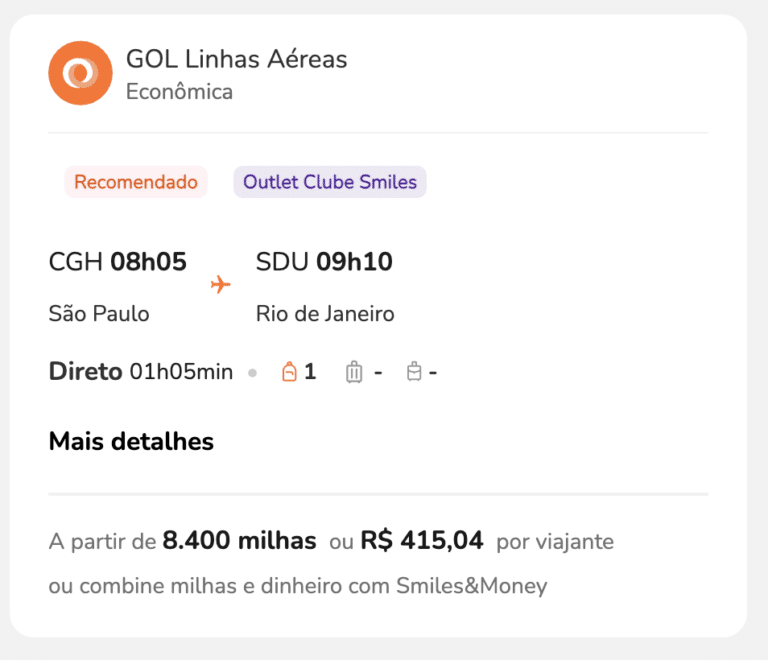Click the Econômica cabin class label
Screen dimensions: 768x660
click(179, 92)
